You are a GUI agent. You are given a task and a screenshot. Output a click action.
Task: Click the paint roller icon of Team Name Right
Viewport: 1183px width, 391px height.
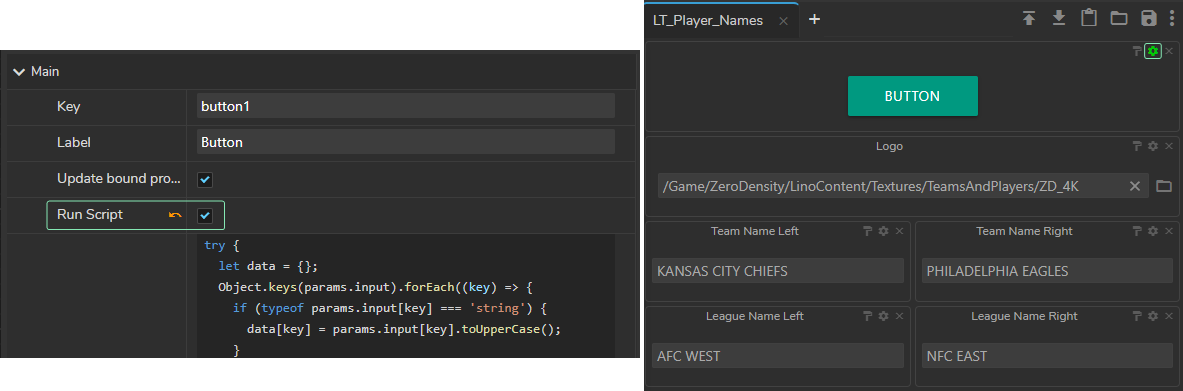pyautogui.click(x=1137, y=231)
